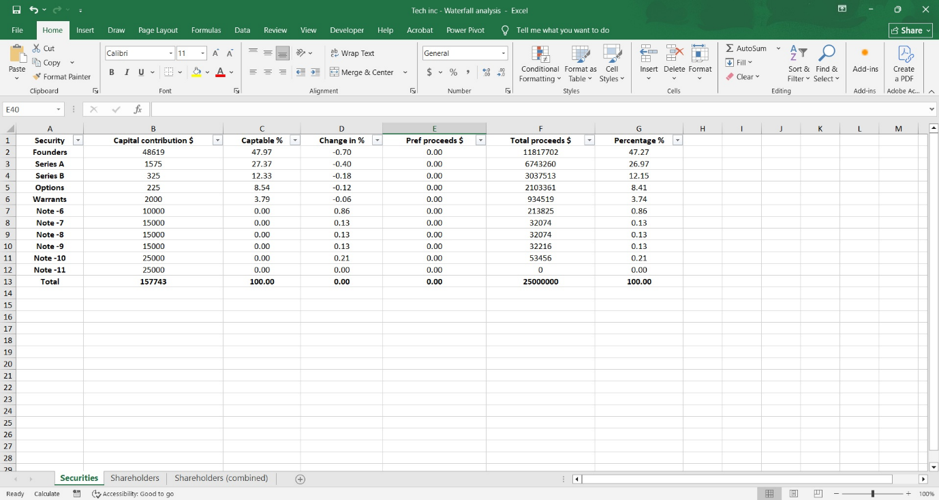The height and width of the screenshot is (500, 939).
Task: Click the Format Painter brush
Action: (37, 77)
